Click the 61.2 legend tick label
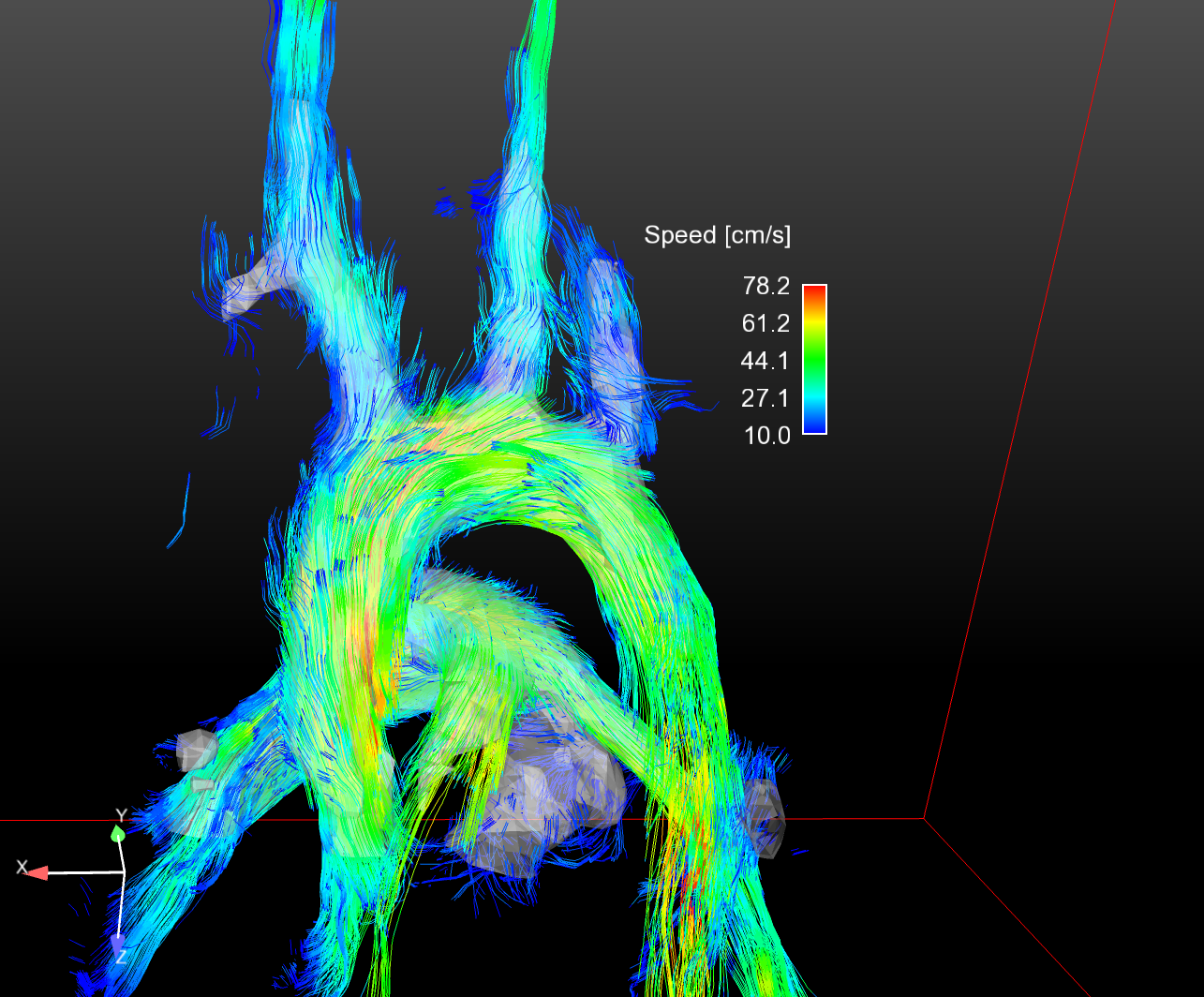Viewport: 1204px width, 997px height. (766, 323)
